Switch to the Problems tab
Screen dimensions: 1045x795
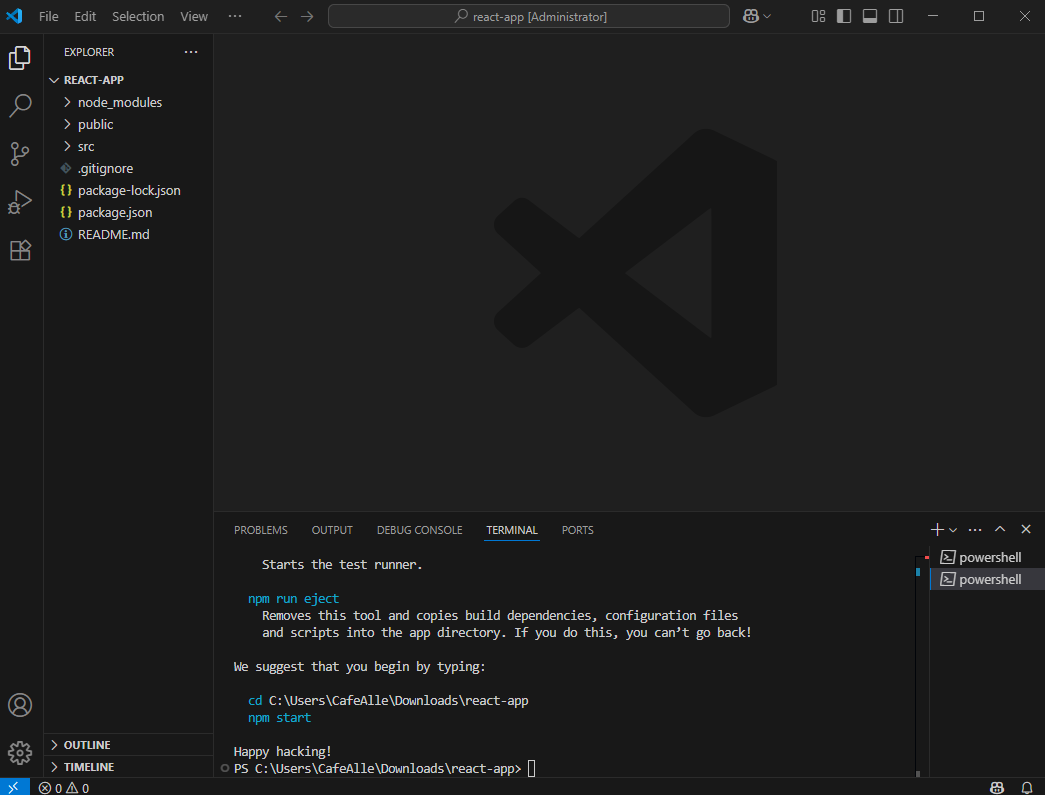261,530
